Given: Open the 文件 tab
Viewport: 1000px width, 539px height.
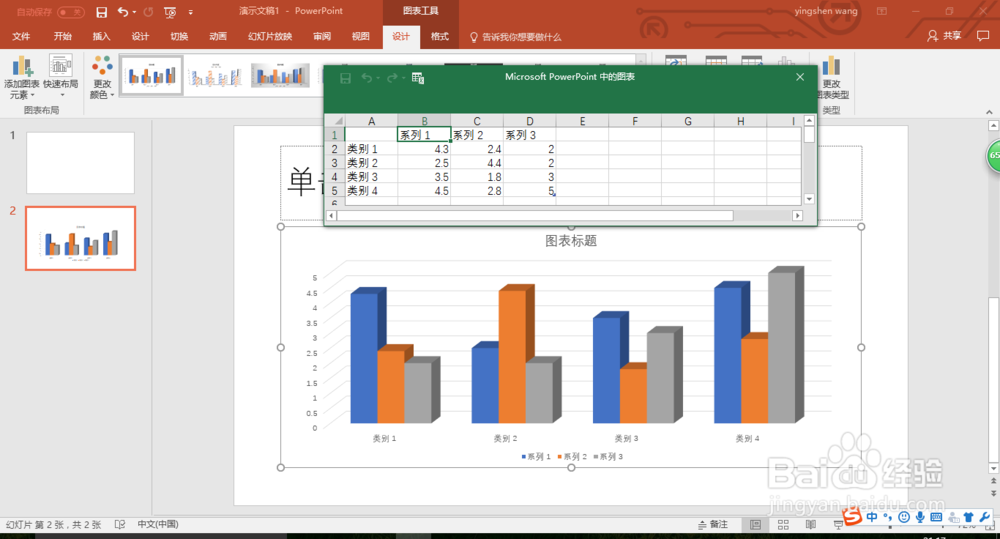Looking at the screenshot, I should (x=21, y=36).
